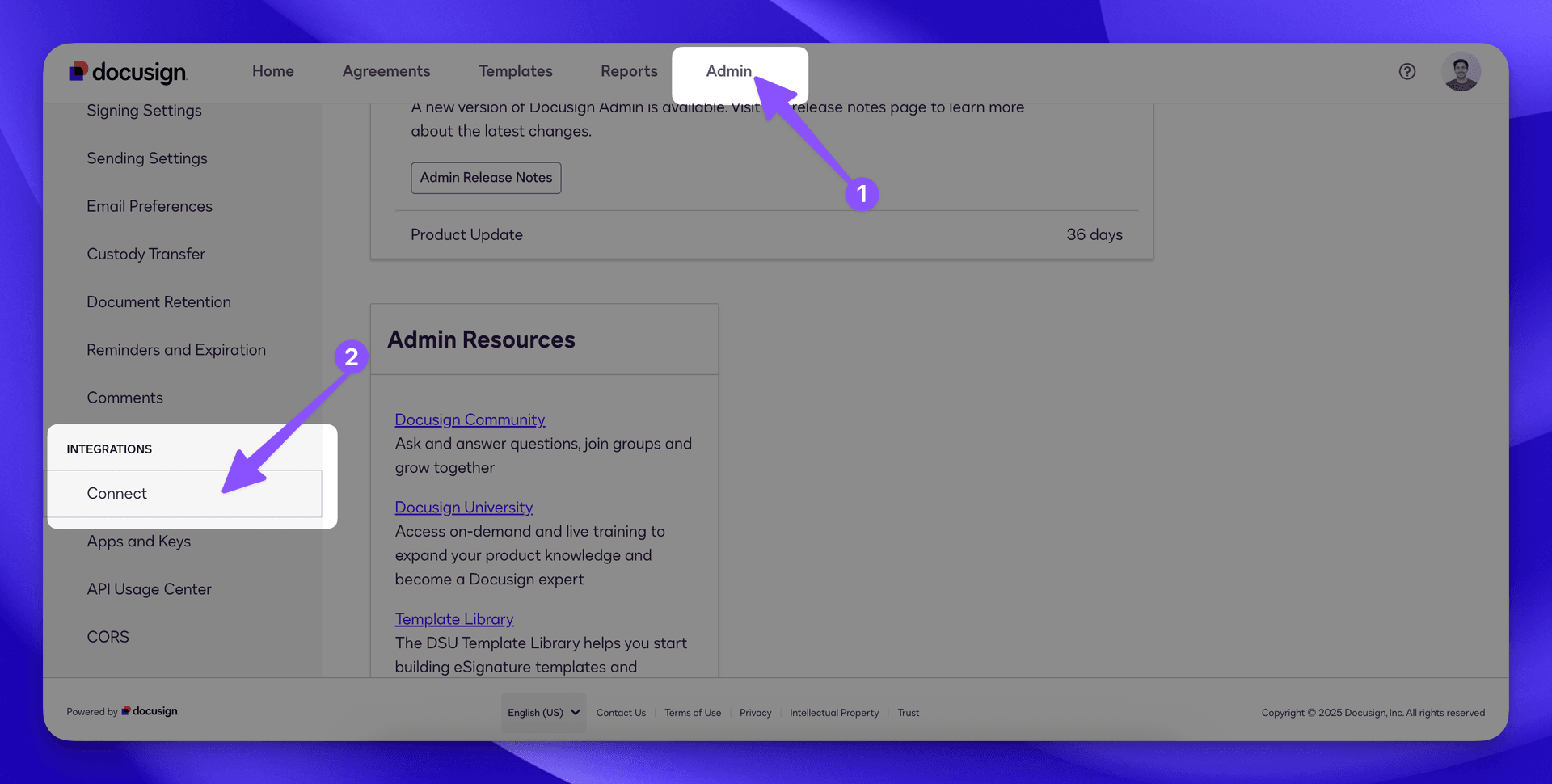This screenshot has height=784, width=1552.
Task: Click the Docusign logo in the header
Action: tap(129, 72)
